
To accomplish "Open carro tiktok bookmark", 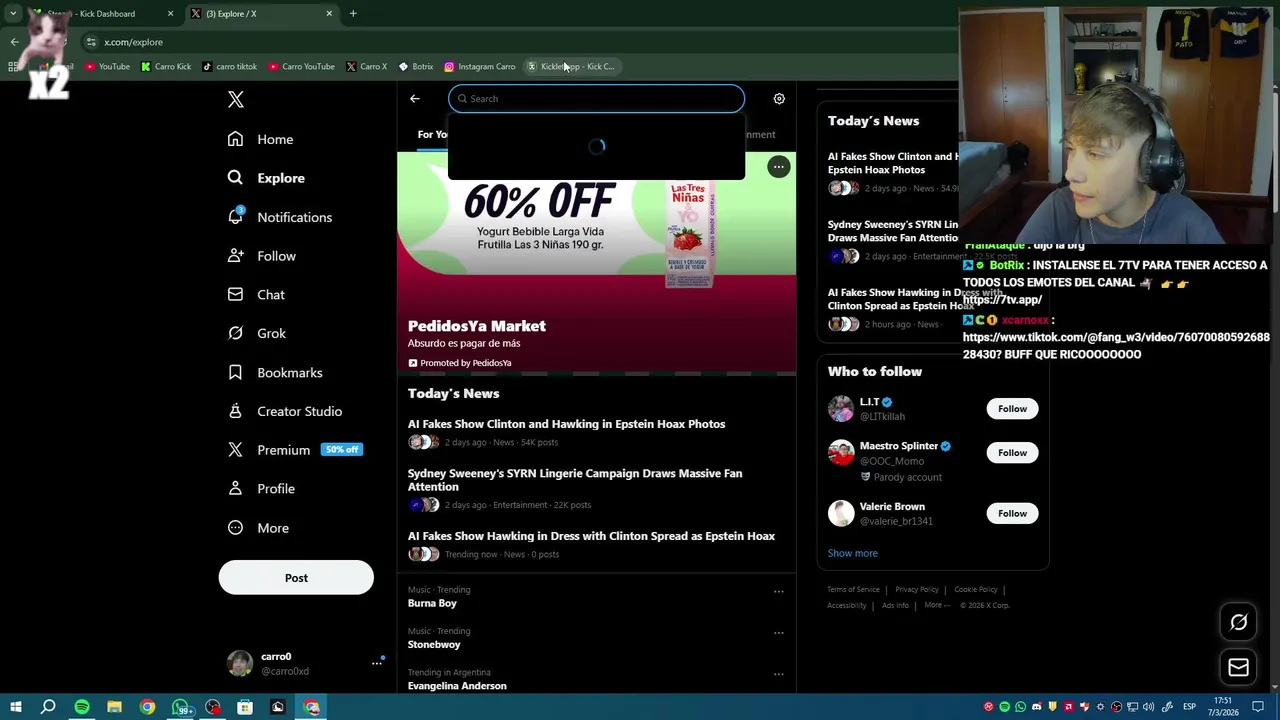I will (229, 66).
